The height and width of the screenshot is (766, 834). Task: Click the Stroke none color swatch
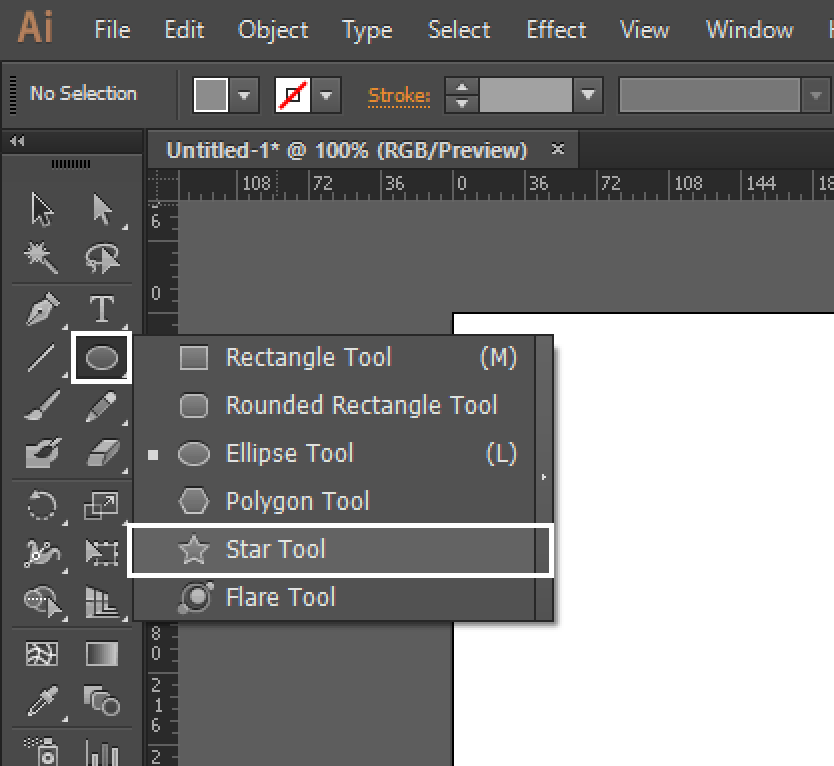click(293, 95)
